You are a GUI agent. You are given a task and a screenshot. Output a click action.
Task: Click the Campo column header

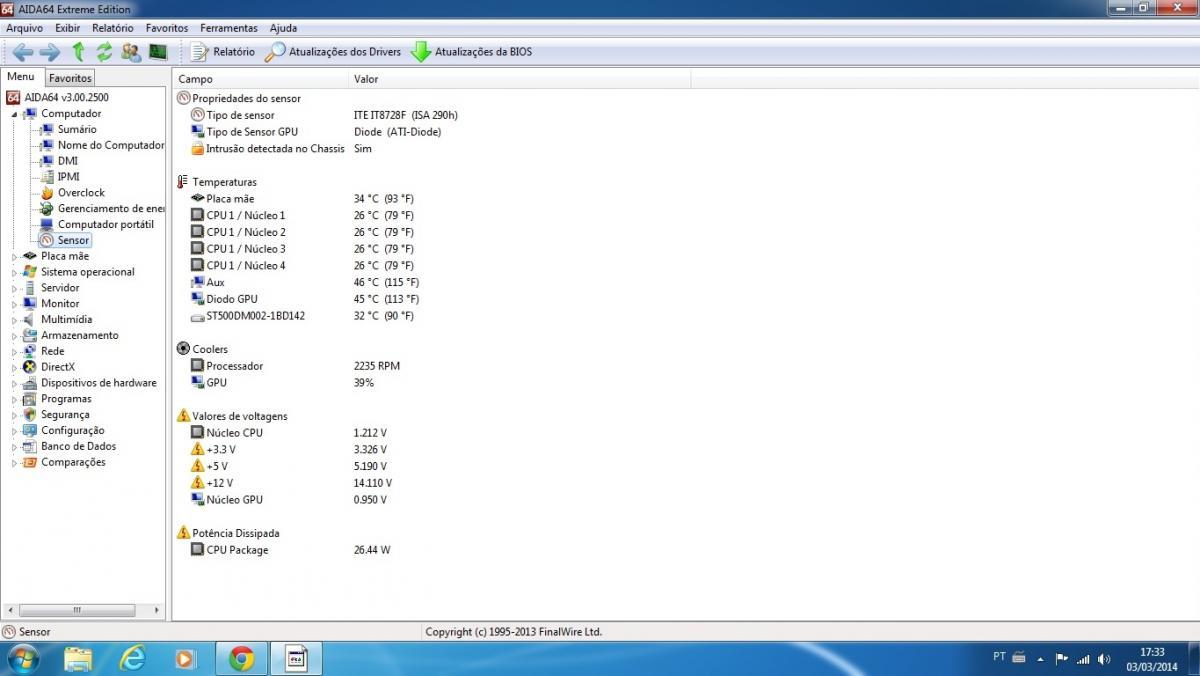pos(261,79)
